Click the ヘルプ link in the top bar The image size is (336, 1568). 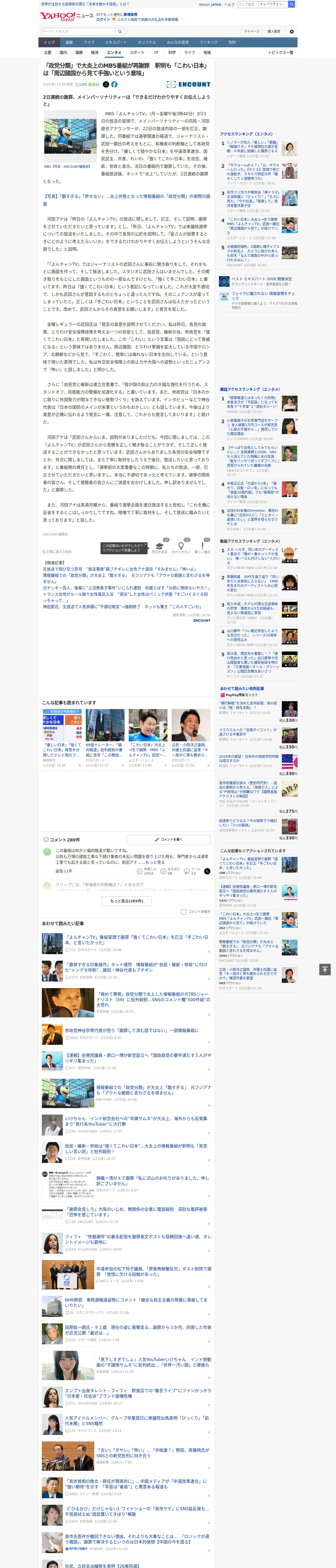[x=229, y=4]
